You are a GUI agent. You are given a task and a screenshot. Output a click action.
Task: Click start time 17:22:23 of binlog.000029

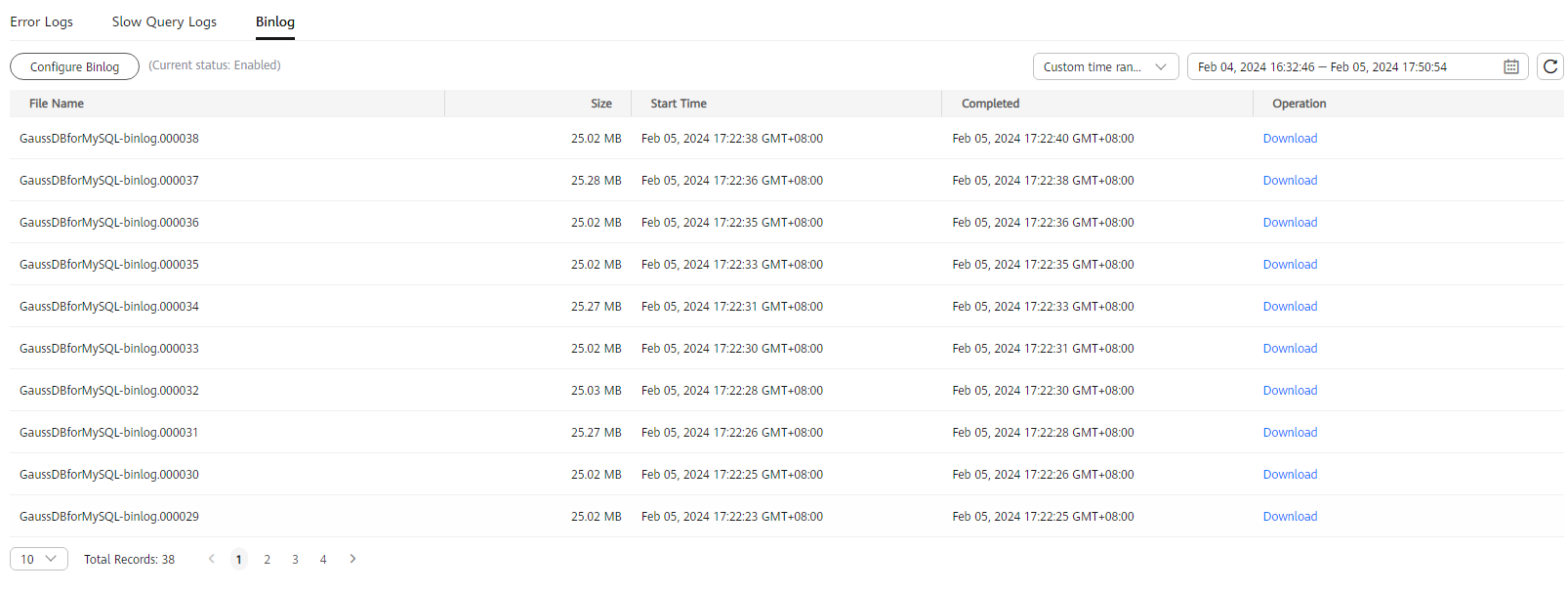pos(732,517)
